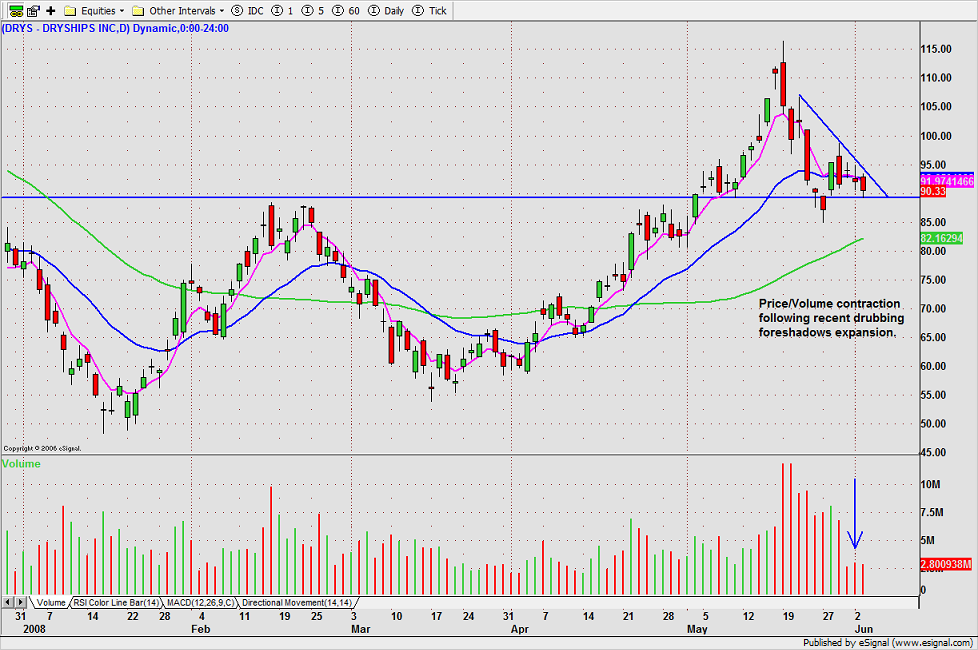
Task: Select the Volume study tab
Action: point(51,603)
